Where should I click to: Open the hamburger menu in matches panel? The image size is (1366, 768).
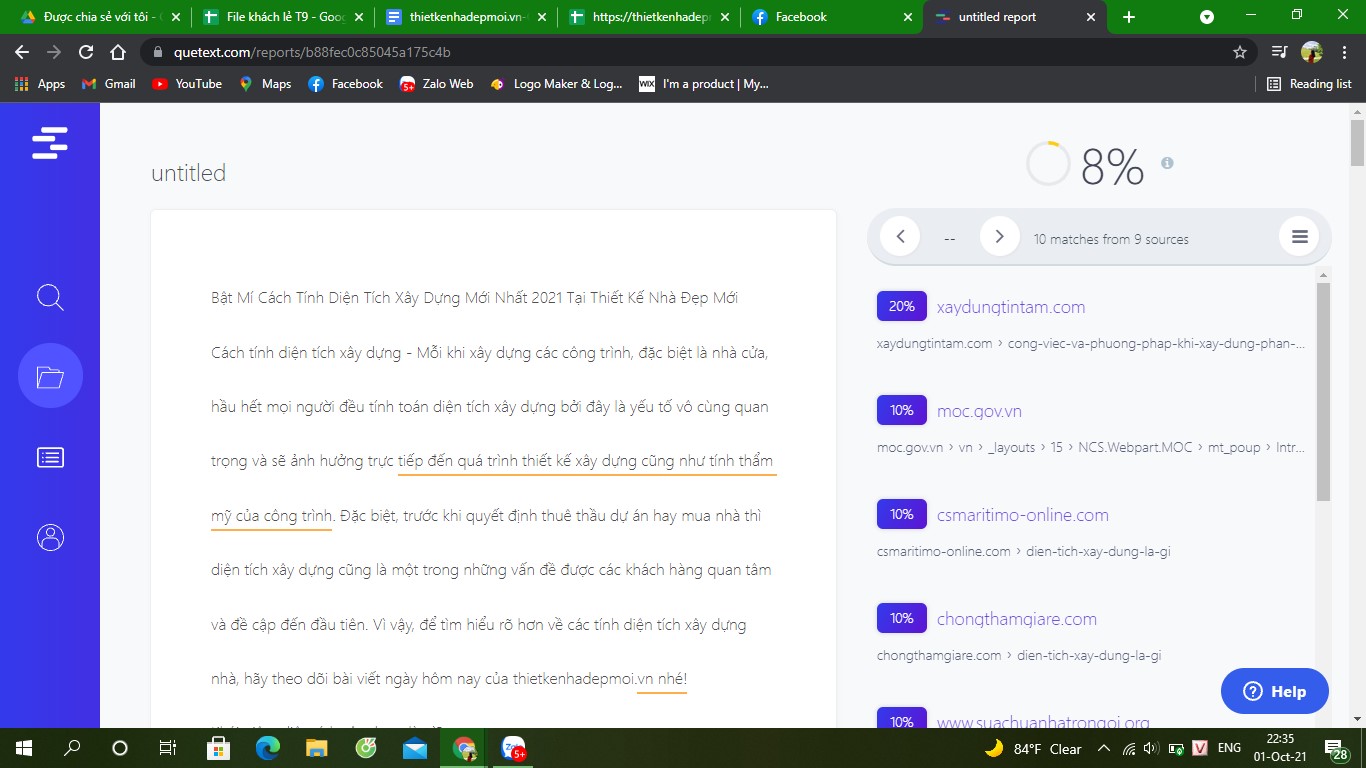click(1299, 238)
